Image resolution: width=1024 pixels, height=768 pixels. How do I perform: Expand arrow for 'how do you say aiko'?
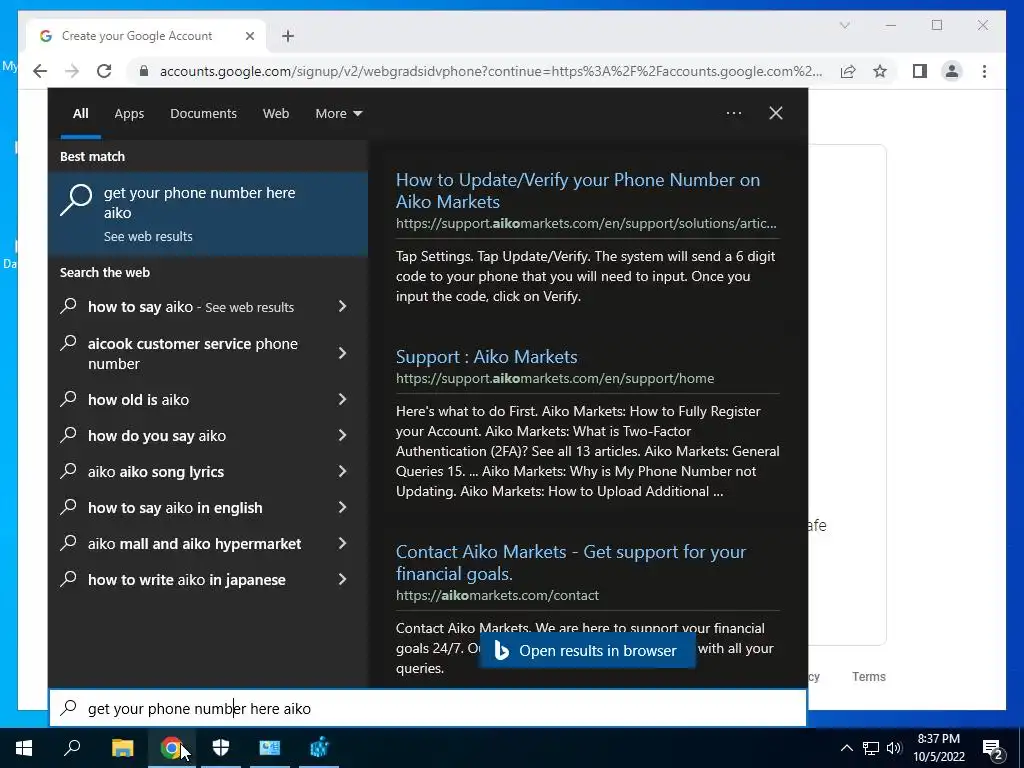point(342,435)
